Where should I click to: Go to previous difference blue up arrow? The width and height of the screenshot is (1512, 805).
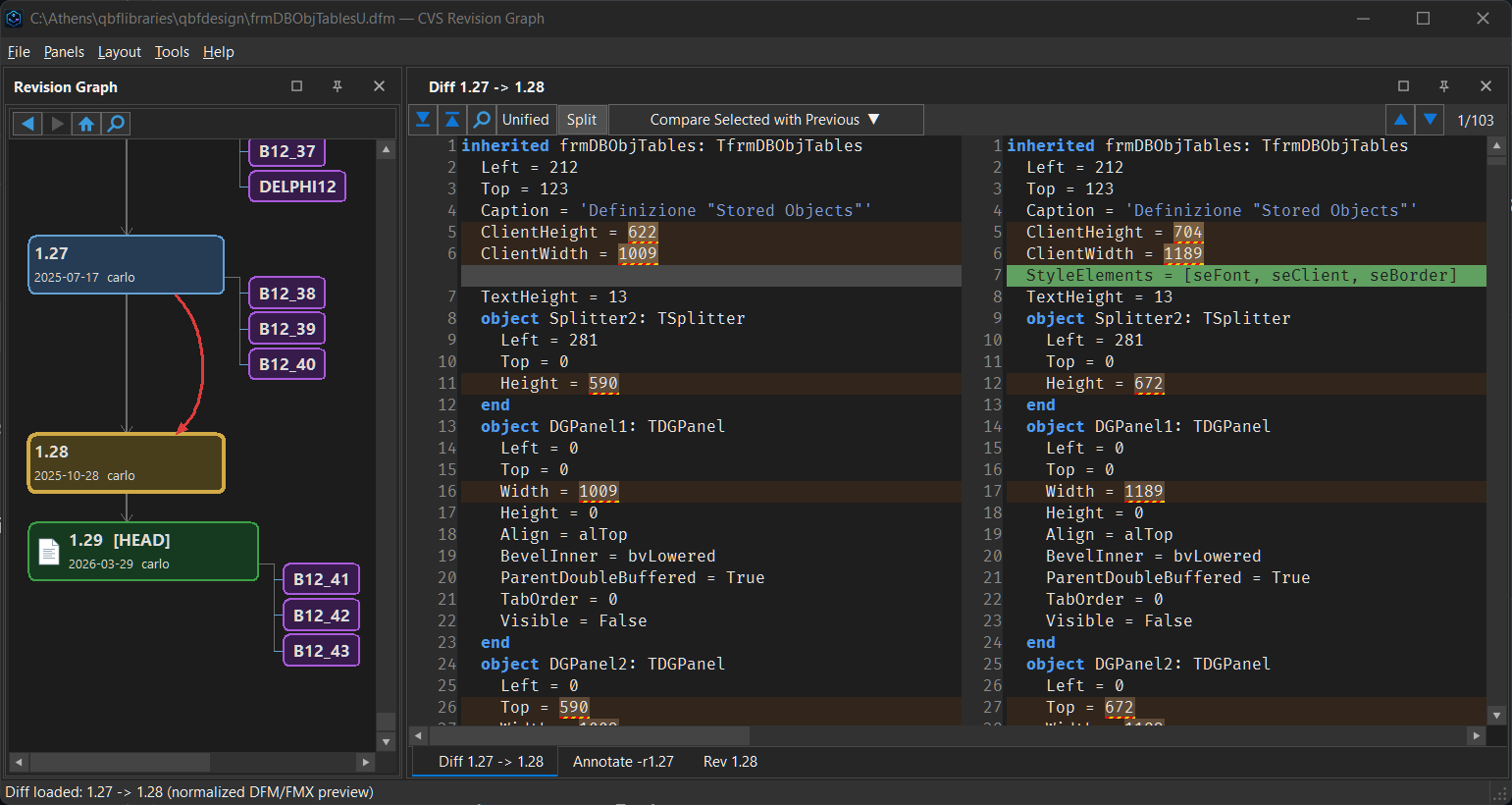(x=1401, y=120)
